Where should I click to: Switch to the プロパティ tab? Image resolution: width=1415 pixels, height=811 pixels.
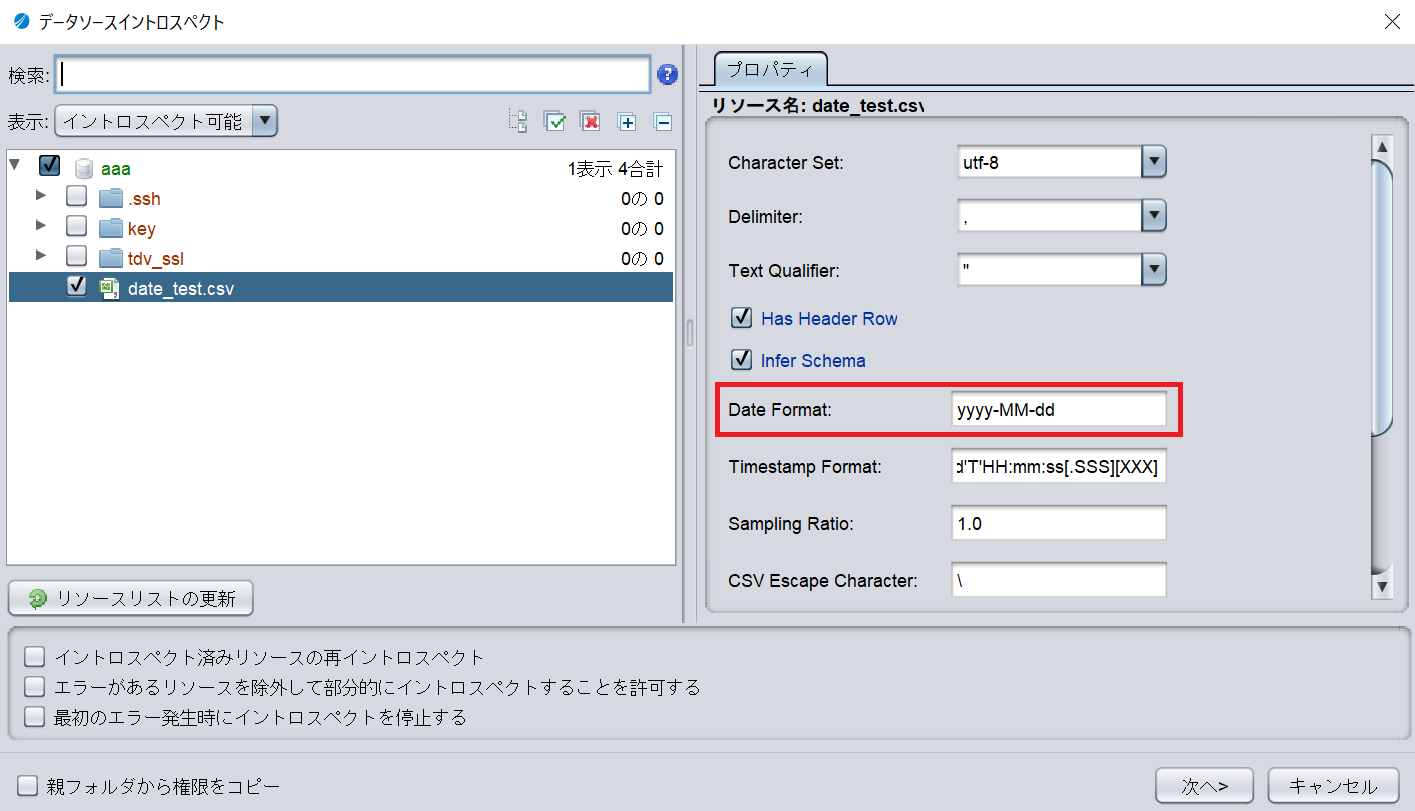coord(770,70)
